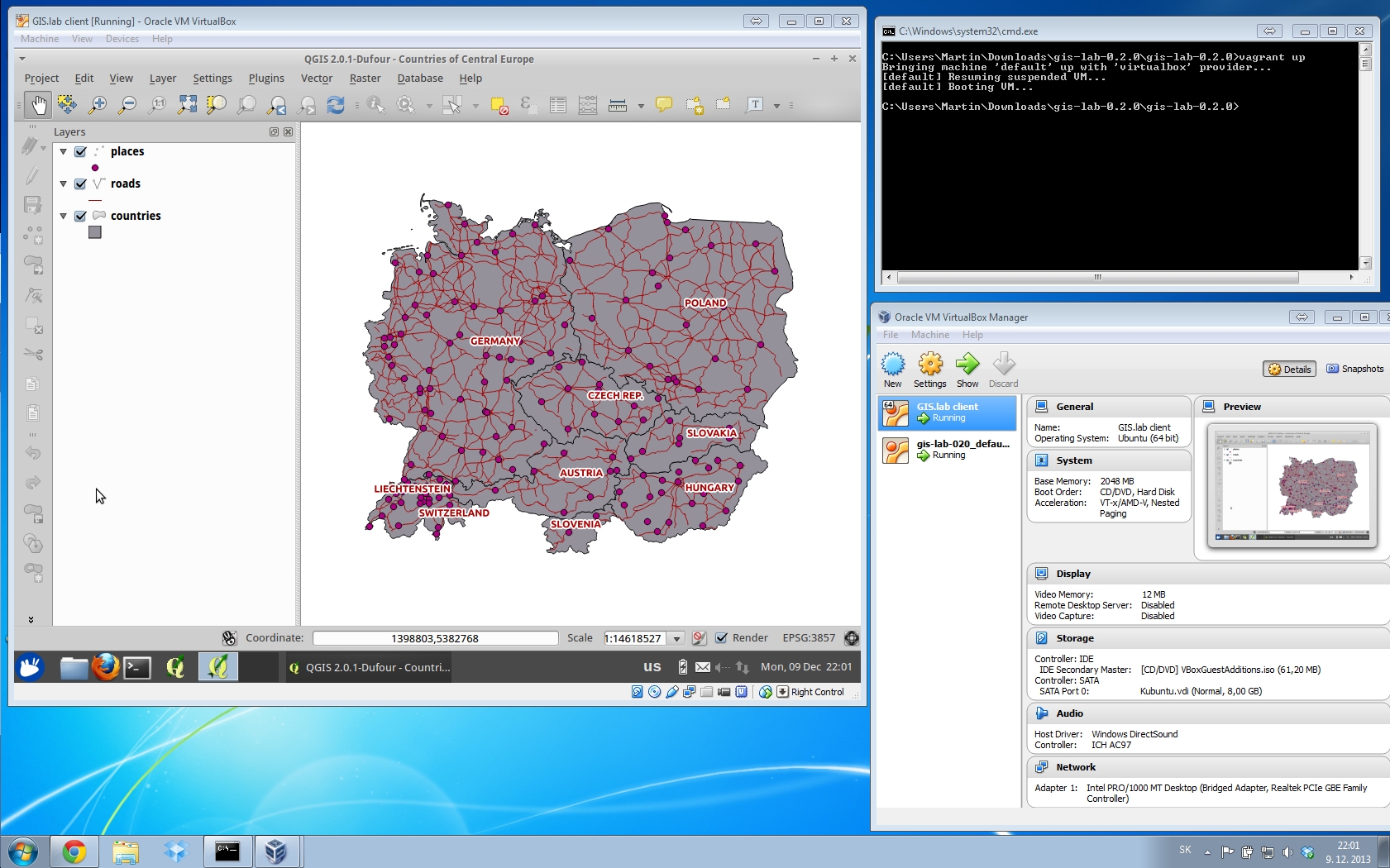The height and width of the screenshot is (868, 1390).
Task: Open Settings in VirtualBox Manager toolbar
Action: (x=930, y=370)
